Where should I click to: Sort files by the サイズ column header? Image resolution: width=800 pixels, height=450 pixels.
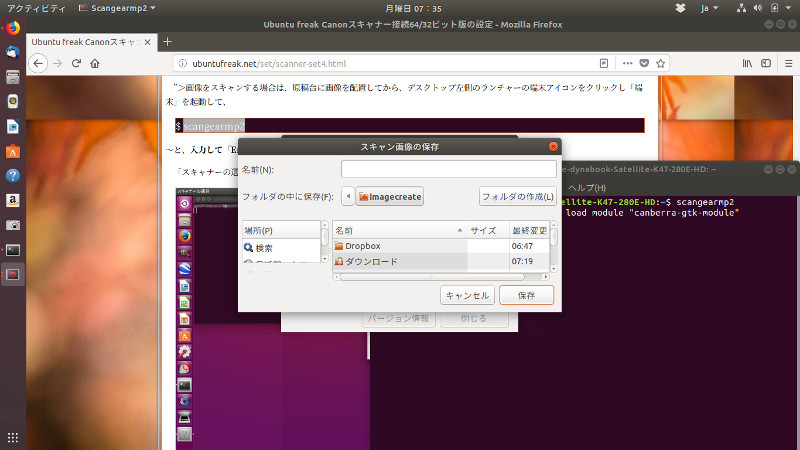click(487, 231)
